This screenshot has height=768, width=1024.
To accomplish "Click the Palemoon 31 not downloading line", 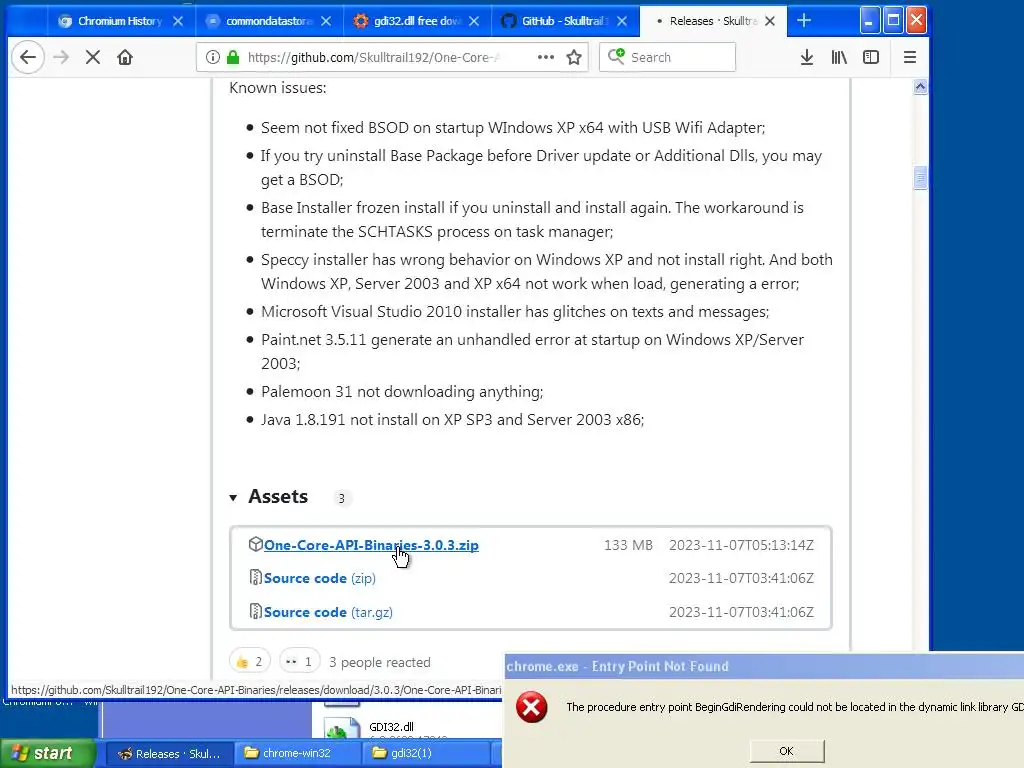I will [402, 392].
